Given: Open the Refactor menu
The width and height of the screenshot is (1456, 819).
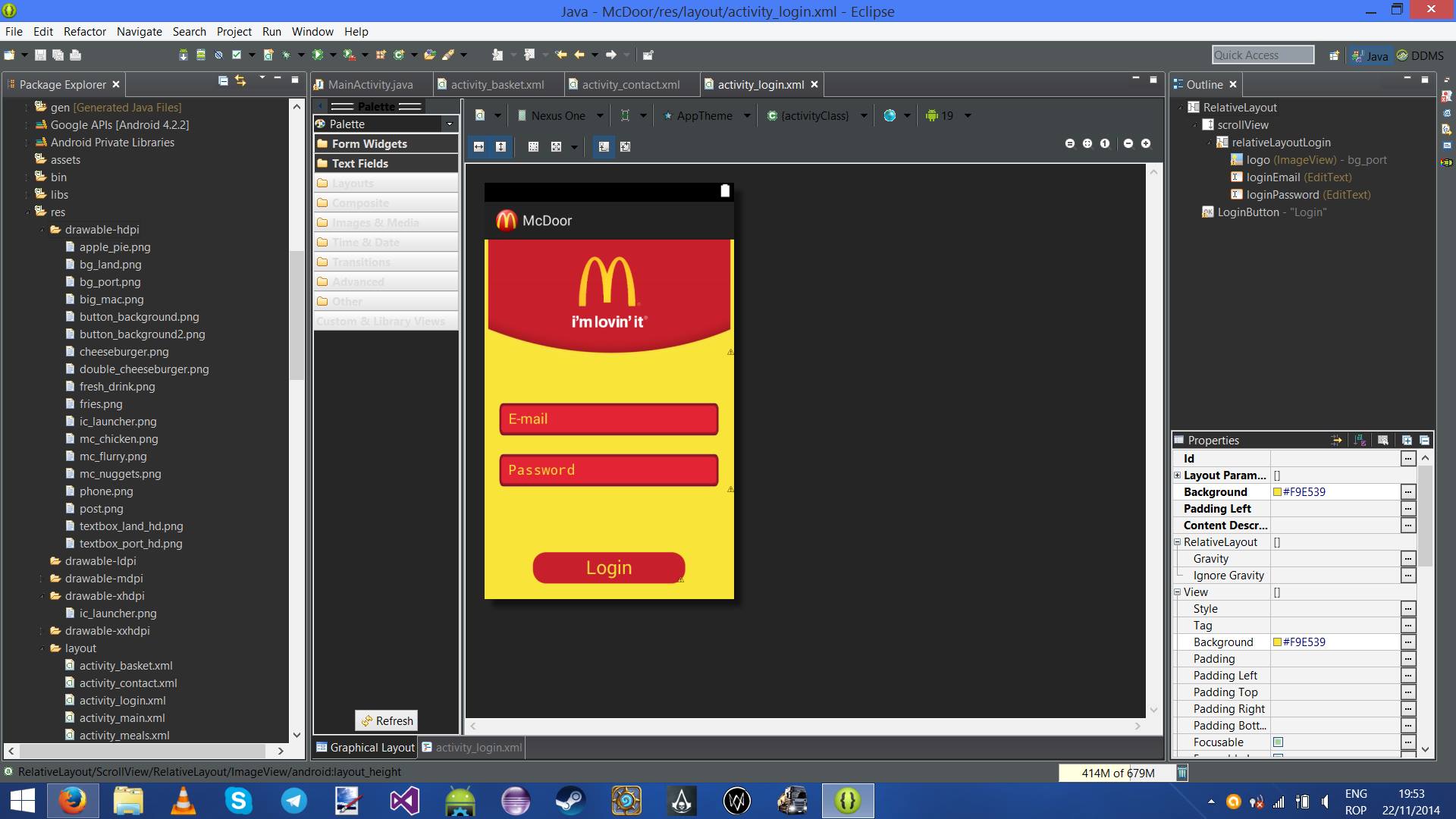Looking at the screenshot, I should [x=84, y=31].
